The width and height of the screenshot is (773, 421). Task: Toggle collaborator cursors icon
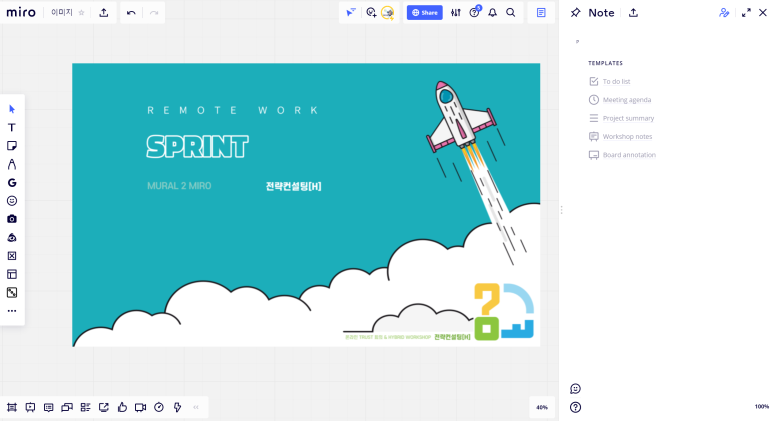[351, 12]
